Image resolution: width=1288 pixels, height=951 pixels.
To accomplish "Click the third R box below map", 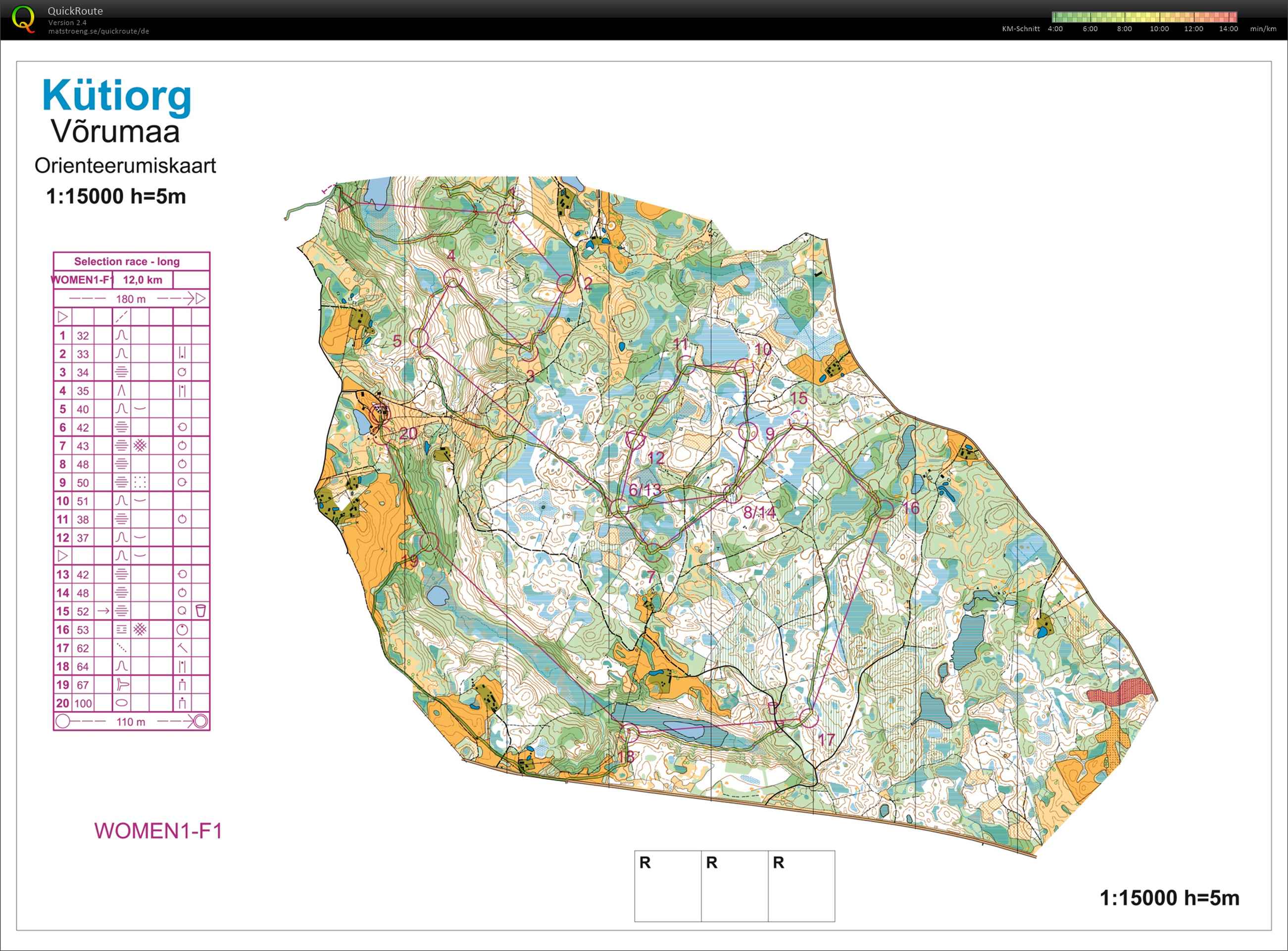I will click(x=801, y=885).
